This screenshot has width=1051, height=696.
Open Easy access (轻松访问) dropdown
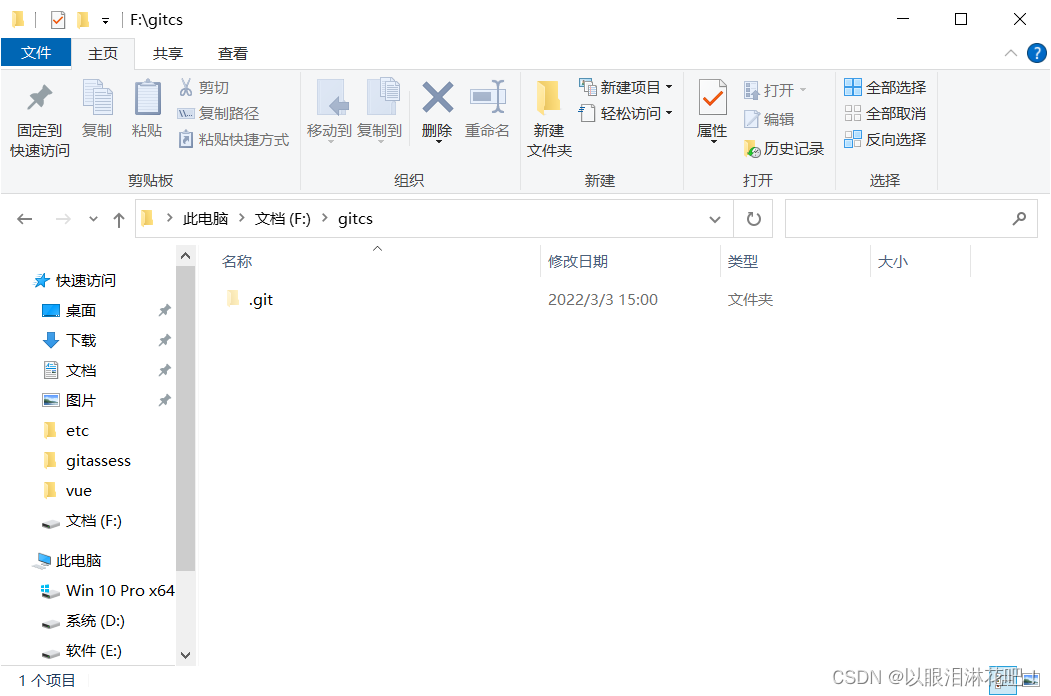pyautogui.click(x=626, y=113)
